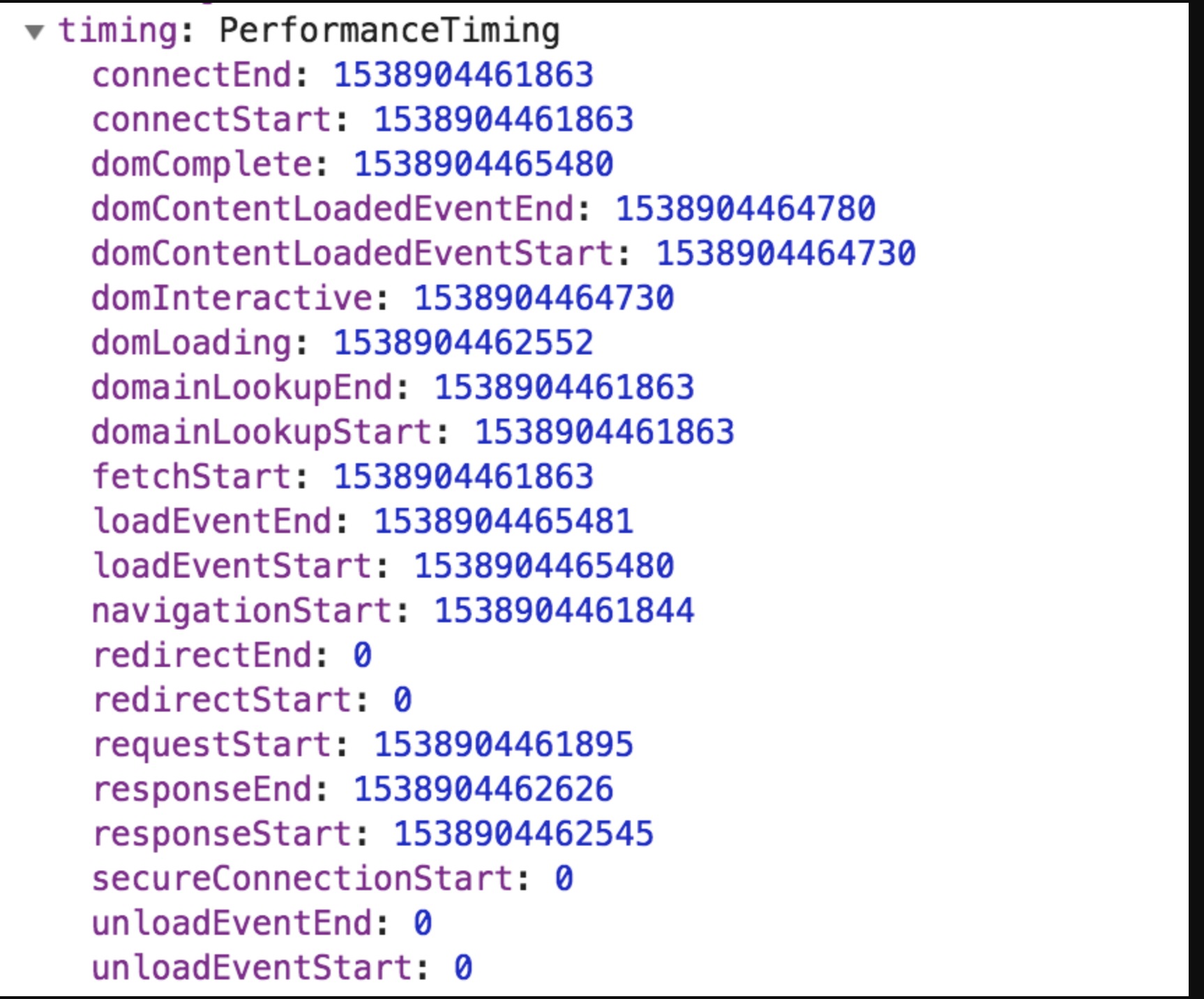Select the requestStart timestamp value
Screen dimensions: 1204x999
[504, 745]
